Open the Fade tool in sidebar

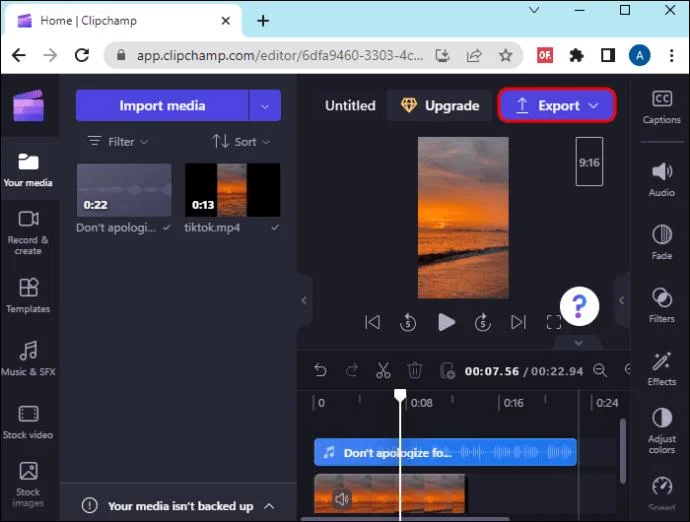661,242
